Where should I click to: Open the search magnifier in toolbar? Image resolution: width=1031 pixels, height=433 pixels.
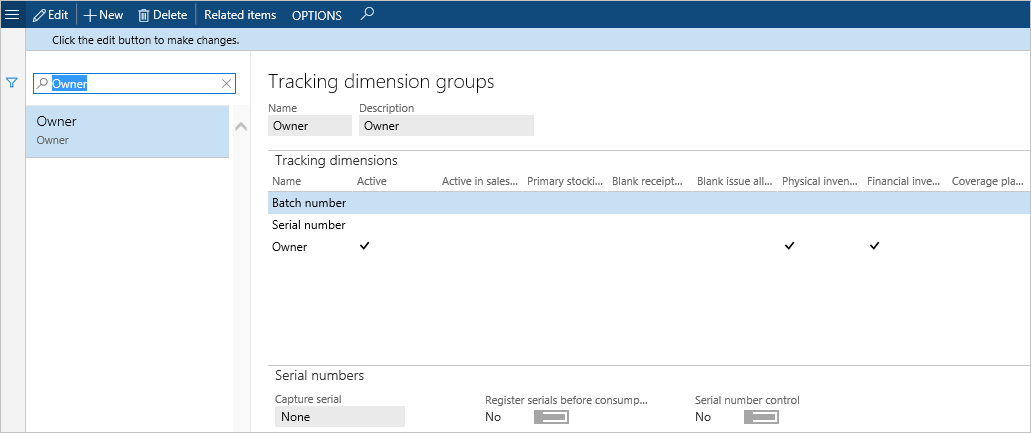[367, 15]
